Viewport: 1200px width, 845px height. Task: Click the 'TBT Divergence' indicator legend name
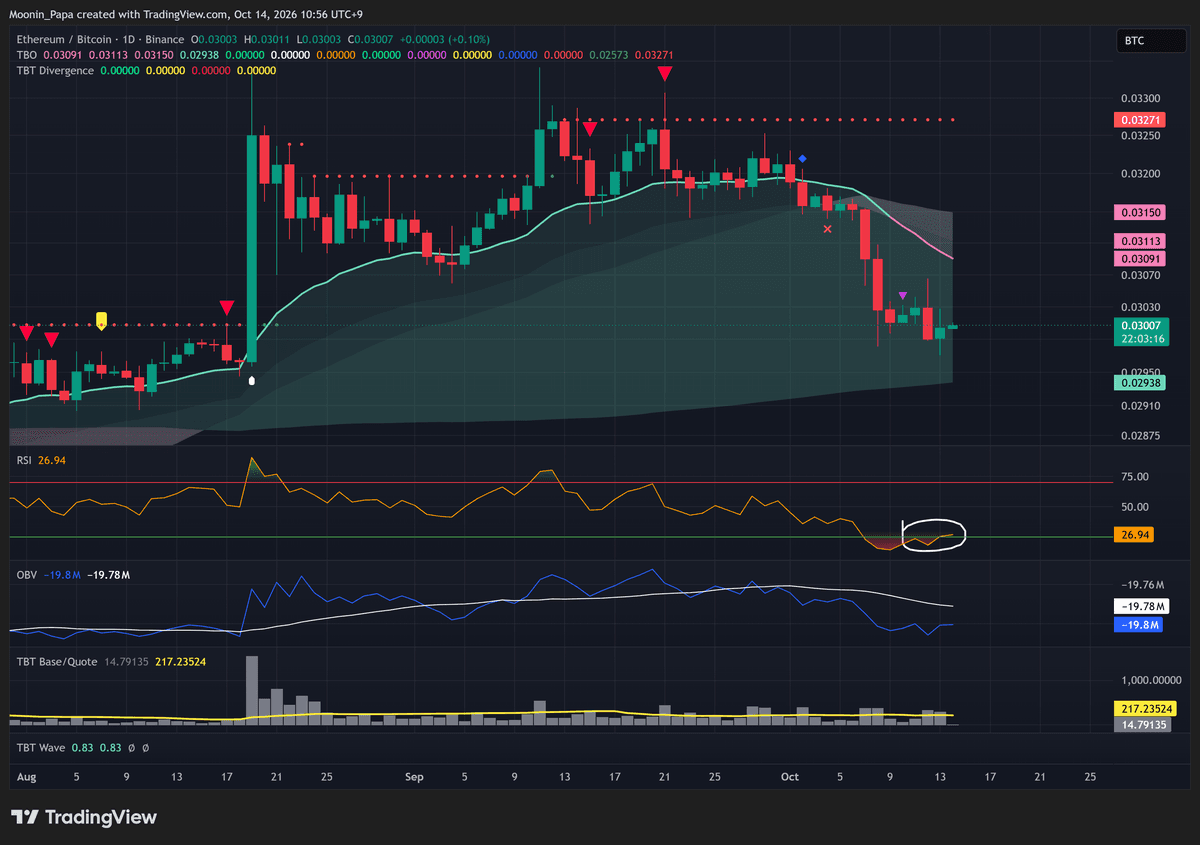pos(55,70)
